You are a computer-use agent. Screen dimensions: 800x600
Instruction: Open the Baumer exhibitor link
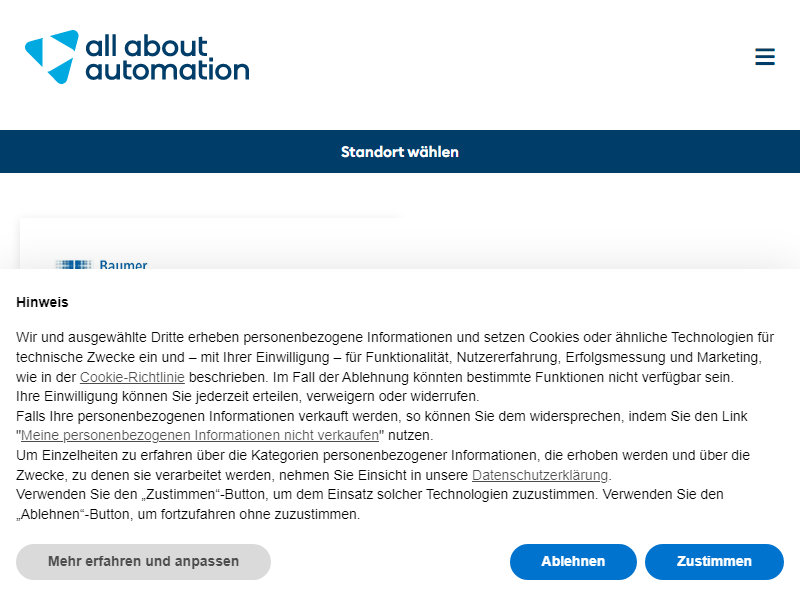click(123, 264)
